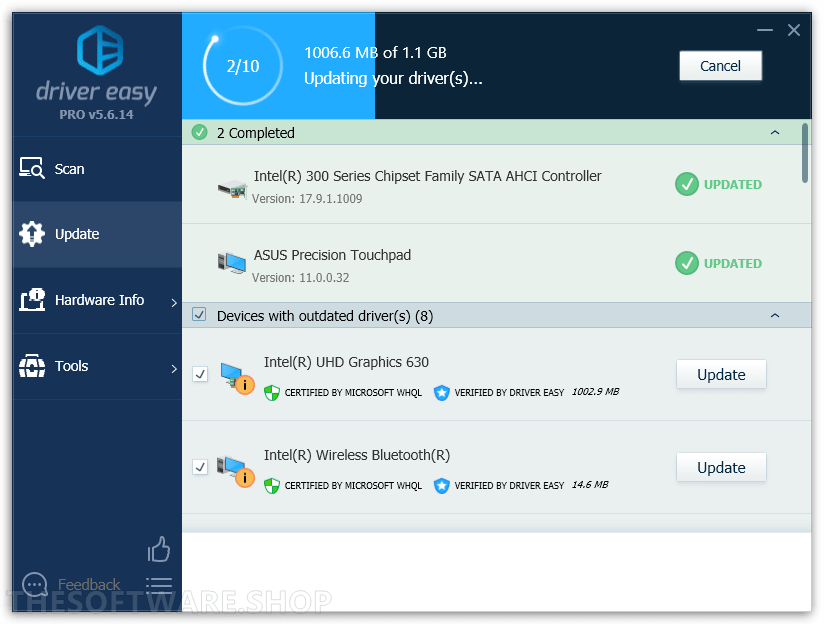The width and height of the screenshot is (824, 624).
Task: Click the 14.6 MB size label
Action: pyautogui.click(x=590, y=485)
